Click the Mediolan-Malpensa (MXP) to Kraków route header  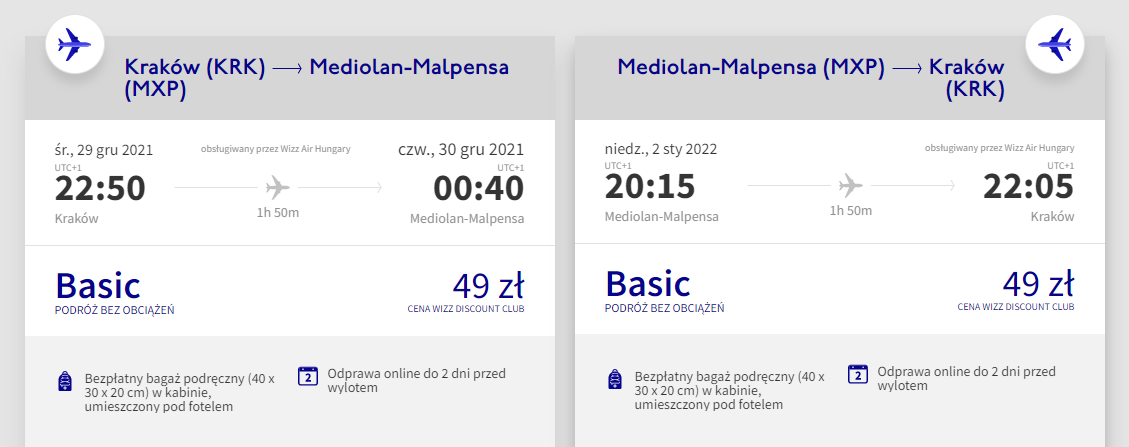[811, 78]
